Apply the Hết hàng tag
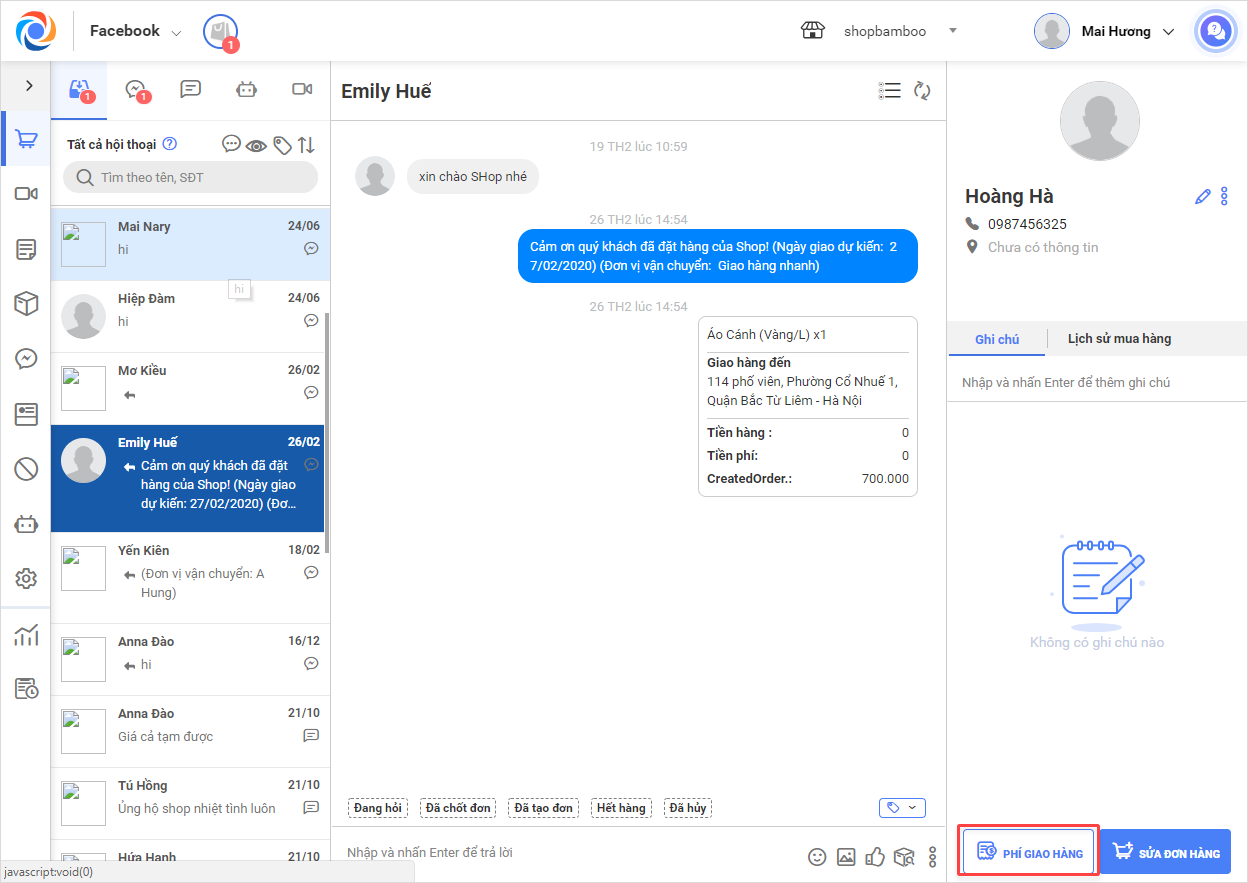Viewport: 1248px width, 883px height. pos(620,807)
